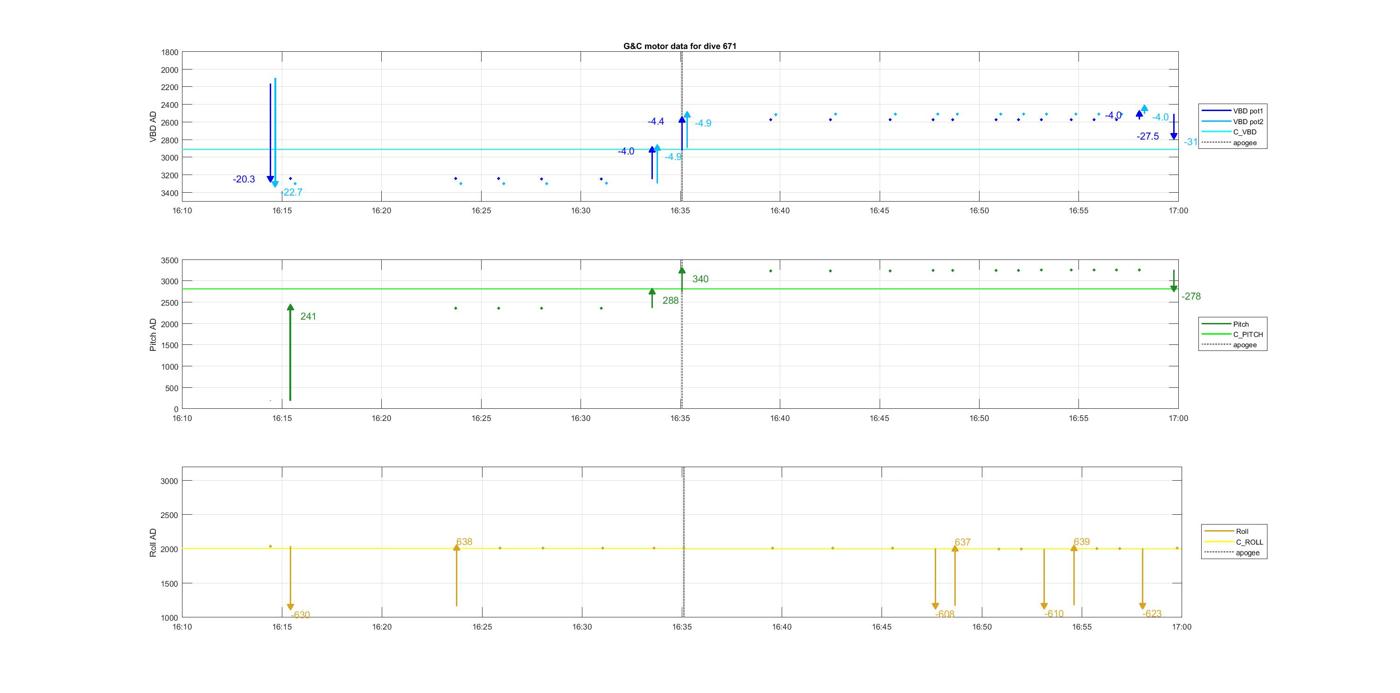Click the '1800' y-tick on VBD plot
1400x693 pixels.
click(x=169, y=52)
